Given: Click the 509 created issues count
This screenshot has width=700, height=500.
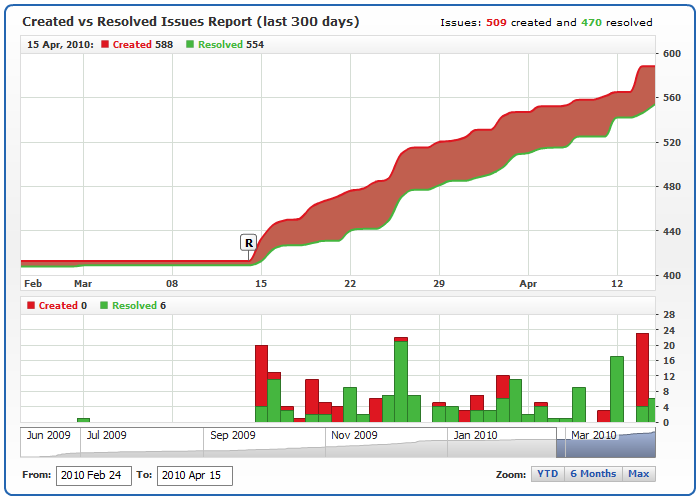Looking at the screenshot, I should [496, 22].
